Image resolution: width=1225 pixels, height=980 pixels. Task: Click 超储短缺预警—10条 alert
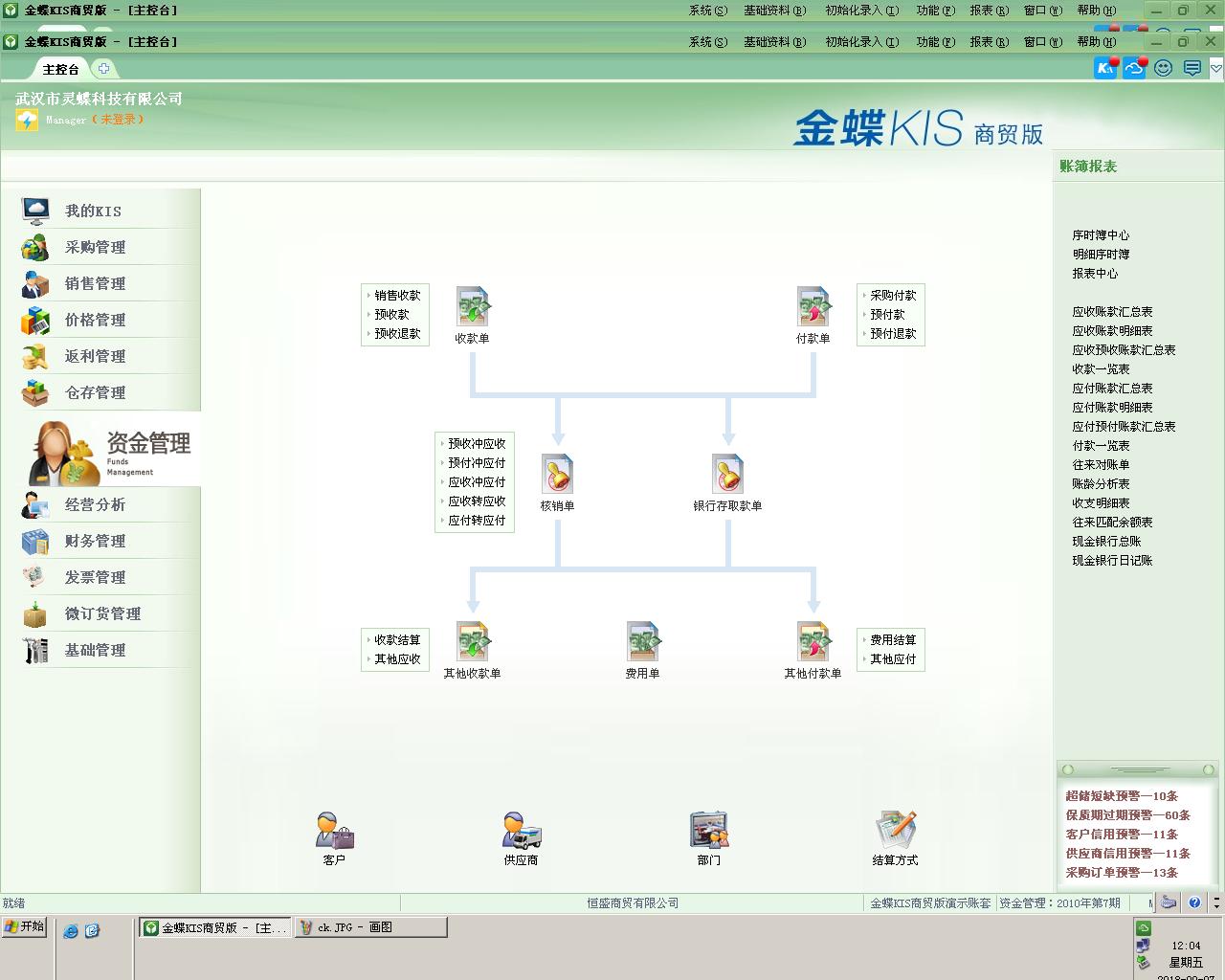[x=1122, y=796]
